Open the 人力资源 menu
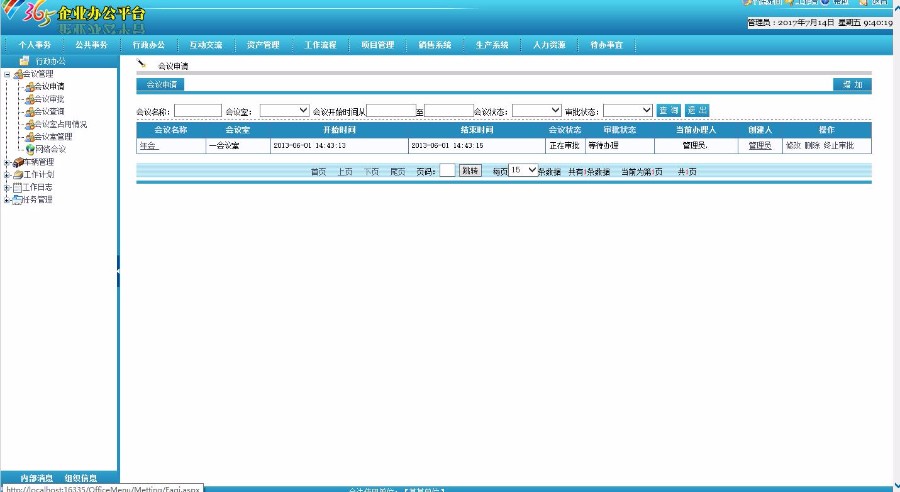 pos(549,45)
